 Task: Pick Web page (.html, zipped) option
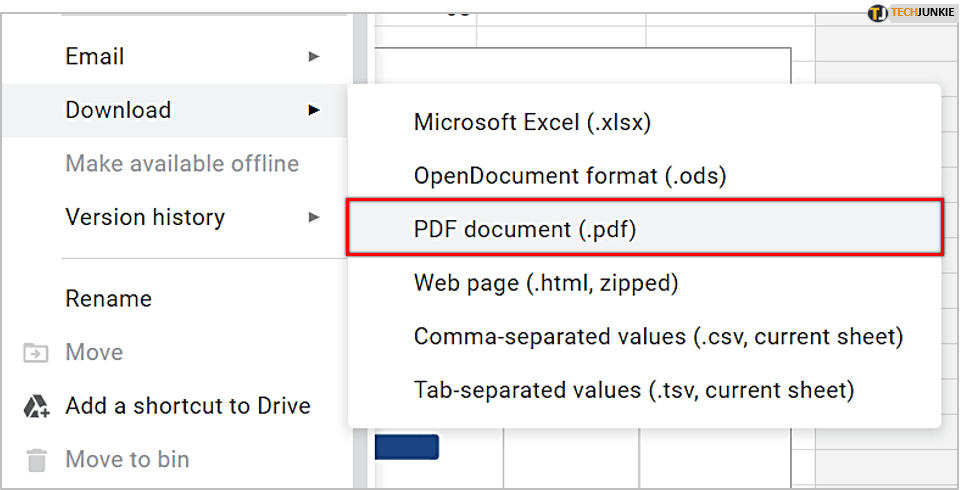[x=546, y=283]
